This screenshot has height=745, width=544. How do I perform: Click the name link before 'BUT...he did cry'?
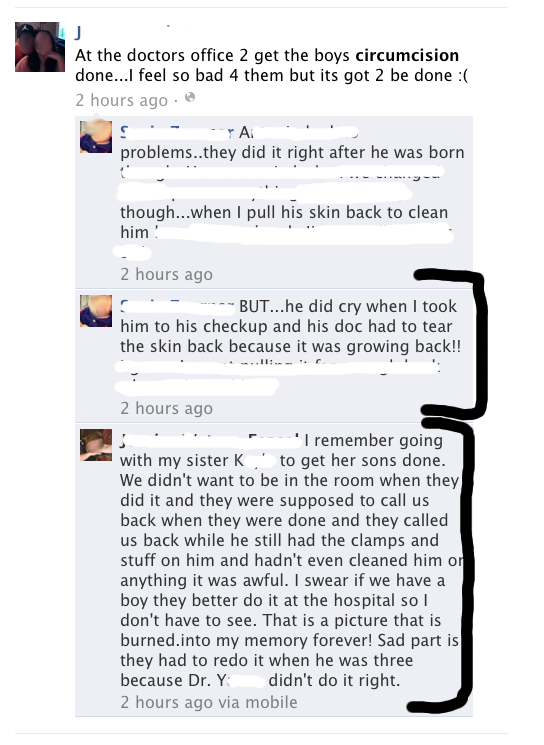point(177,306)
